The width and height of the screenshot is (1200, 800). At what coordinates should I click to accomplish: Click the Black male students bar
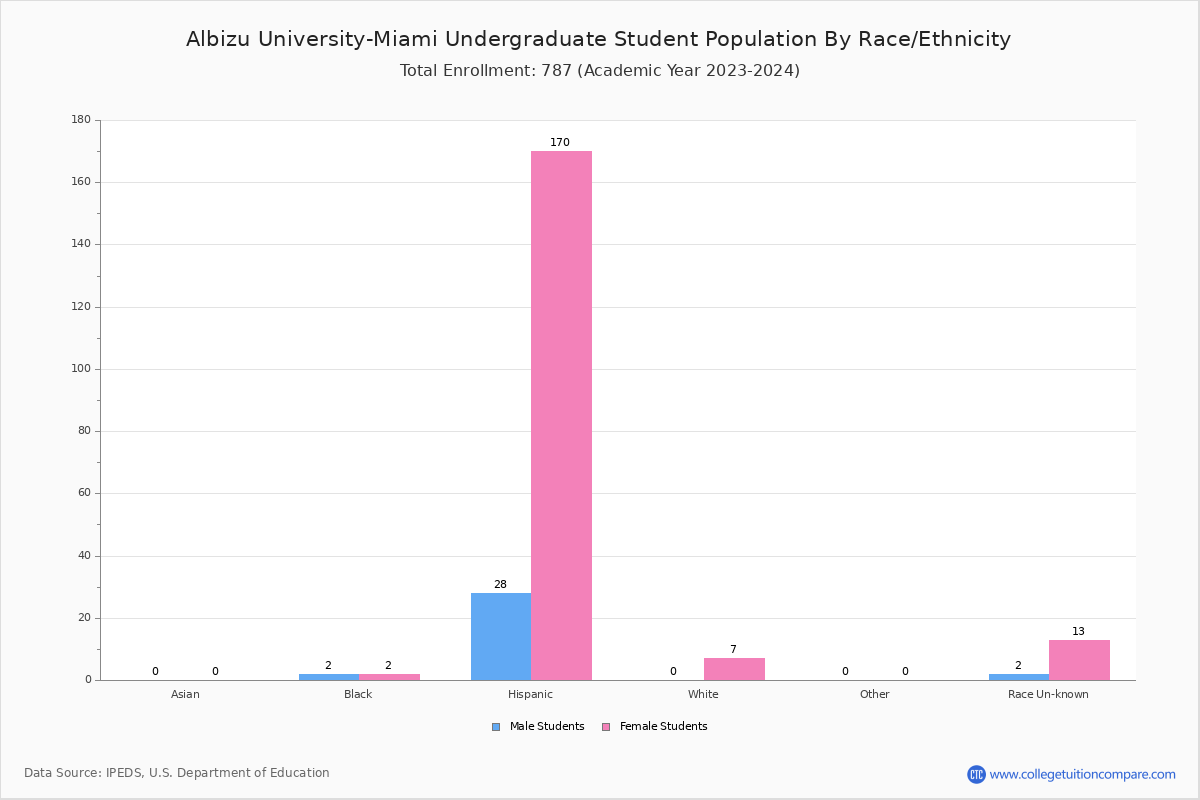click(x=329, y=677)
